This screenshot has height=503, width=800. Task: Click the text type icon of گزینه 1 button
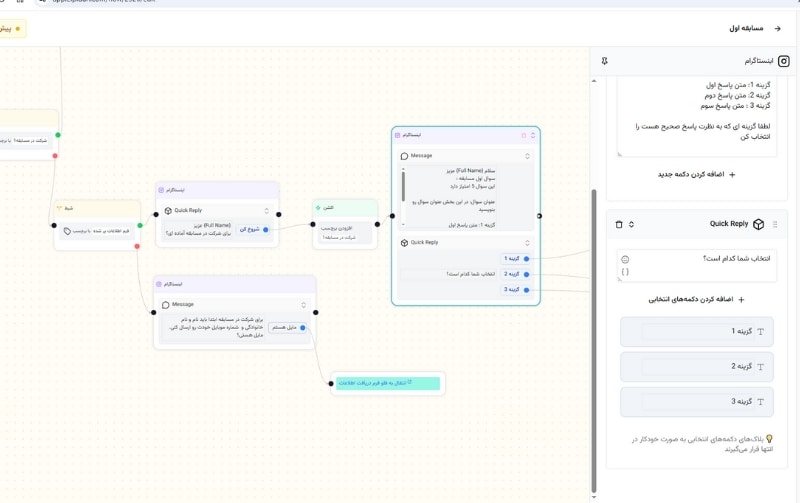pos(760,332)
